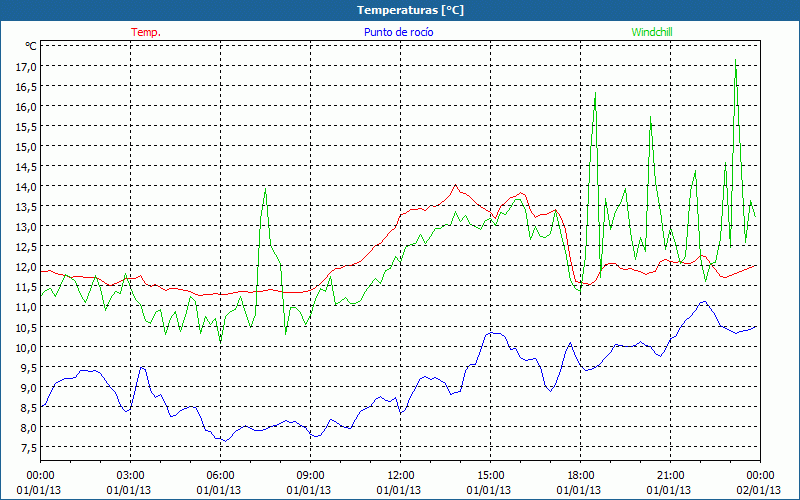Viewport: 800px width, 500px height.
Task: Click the '01/01/13' date beneath 18:00
Action: click(579, 490)
